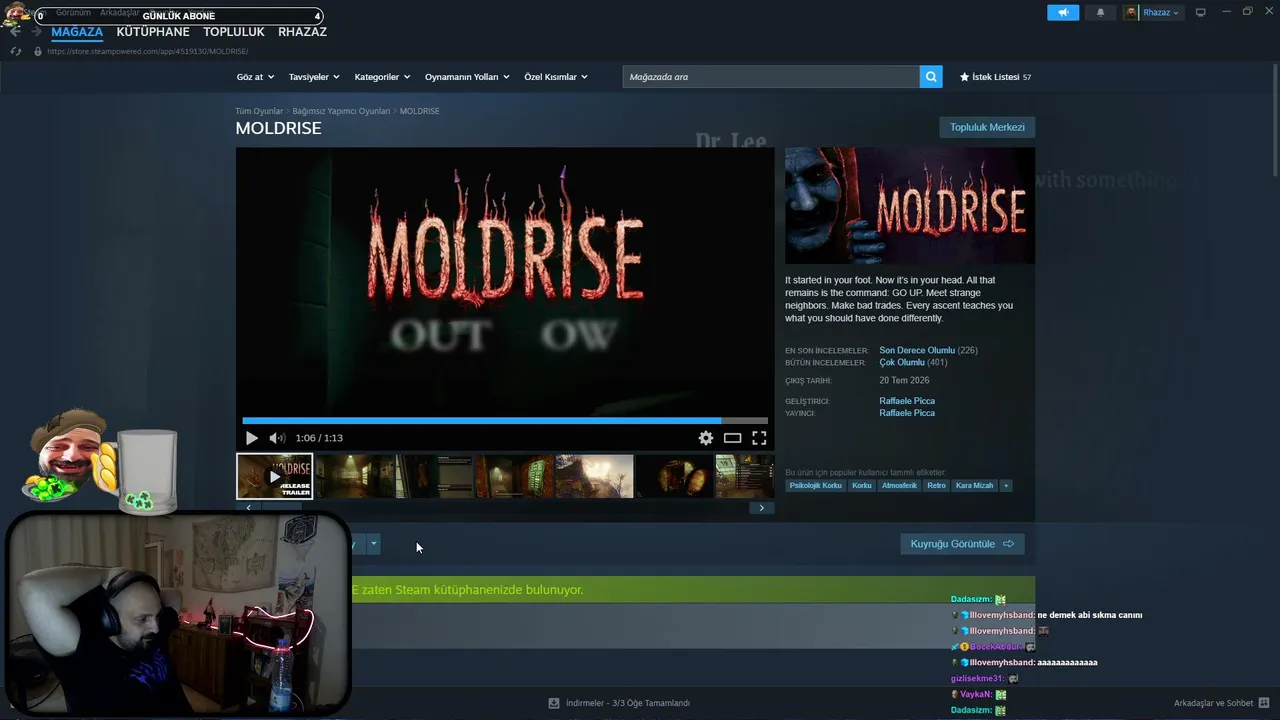The height and width of the screenshot is (720, 1280).
Task: Expand the Tavsiyeler dropdown menu
Action: point(314,77)
